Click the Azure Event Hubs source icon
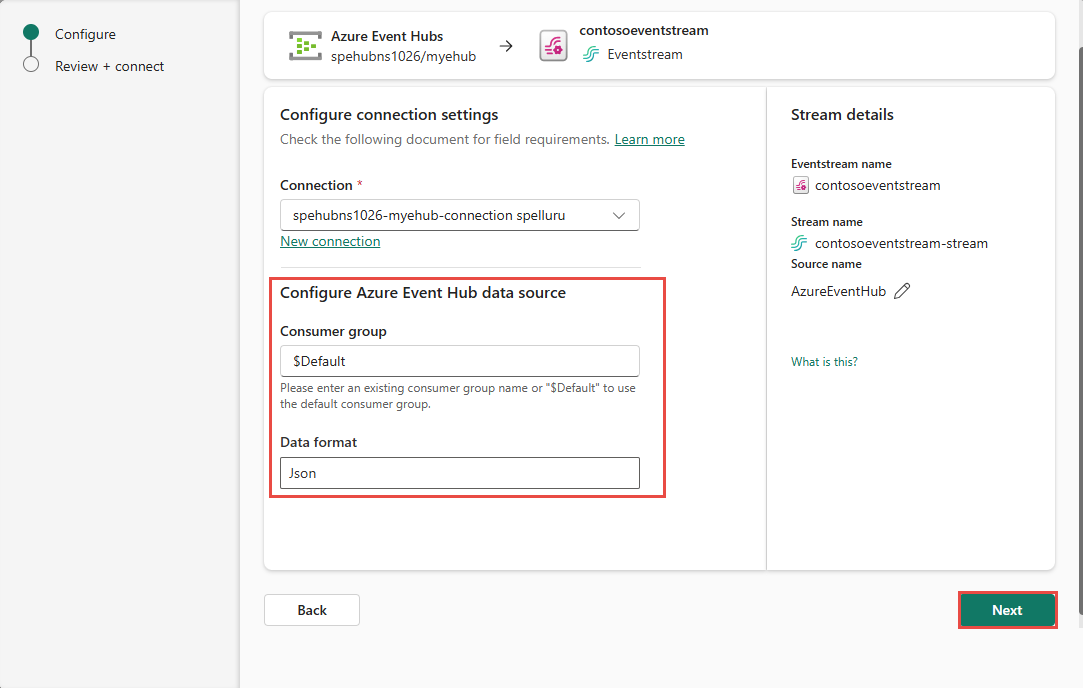1083x688 pixels. pos(305,46)
